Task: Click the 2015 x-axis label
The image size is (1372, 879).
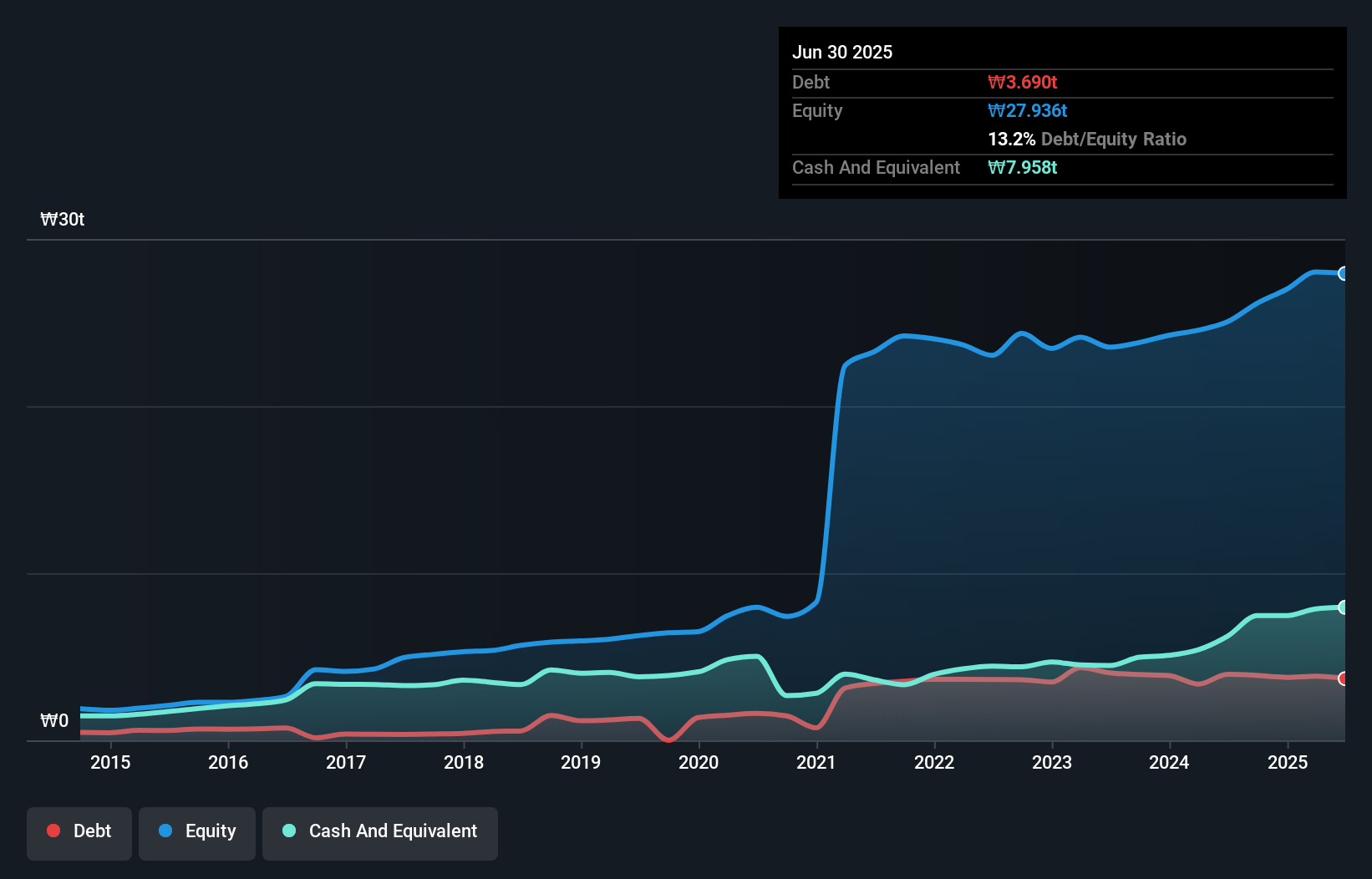Action: (110, 762)
